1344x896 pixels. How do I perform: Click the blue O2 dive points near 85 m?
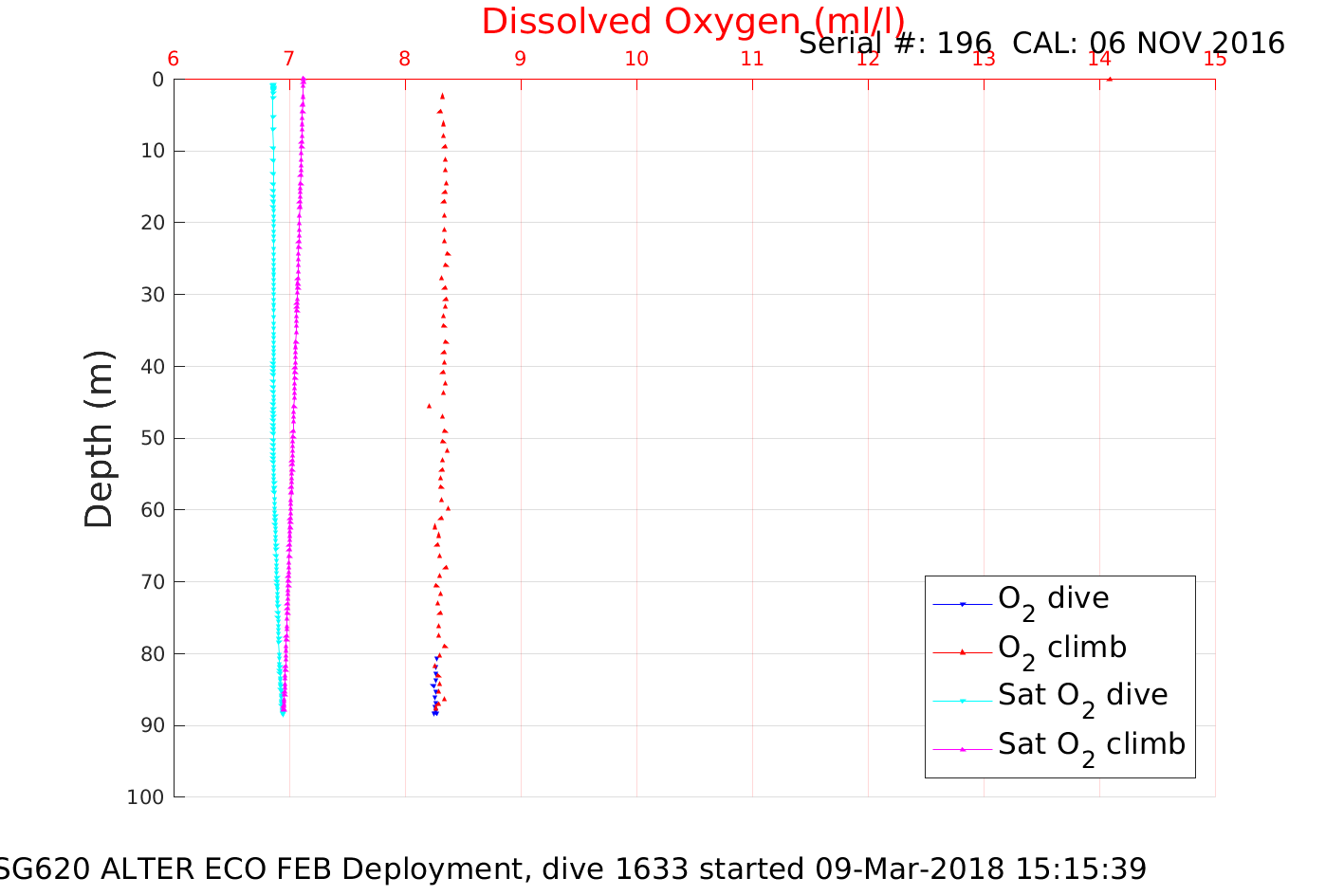434,685
